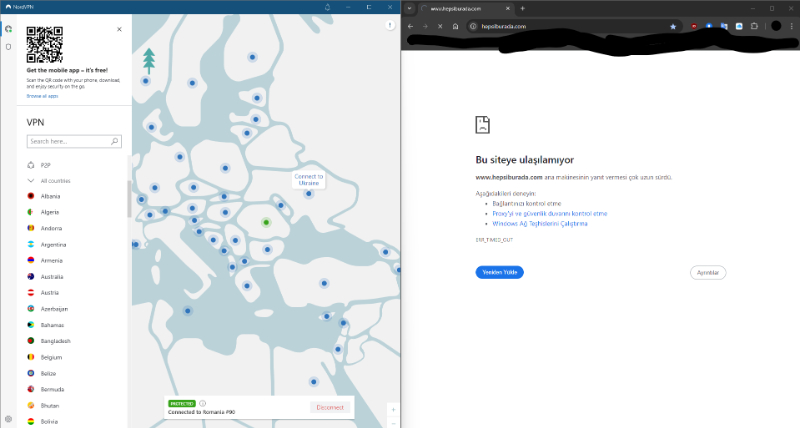This screenshot has width=800, height=428.
Task: Open the Chrome Extensions puzzle icon
Action: pyautogui.click(x=754, y=26)
